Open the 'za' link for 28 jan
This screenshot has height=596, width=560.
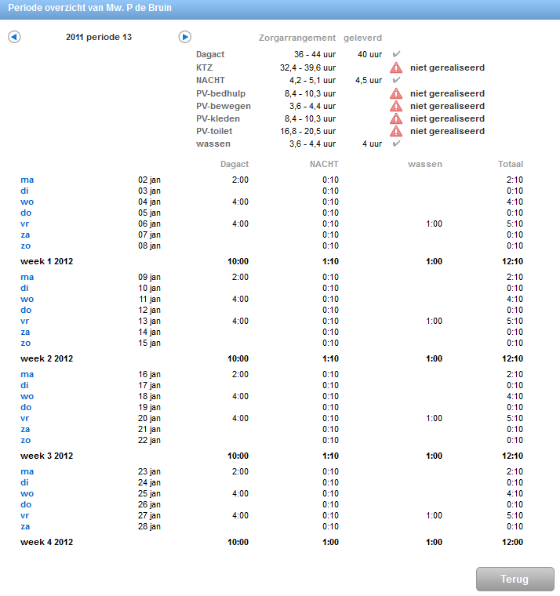pyautogui.click(x=25, y=526)
